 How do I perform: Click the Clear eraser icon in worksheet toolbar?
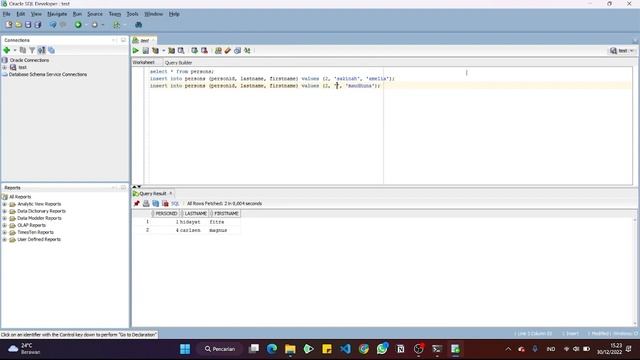pos(228,51)
